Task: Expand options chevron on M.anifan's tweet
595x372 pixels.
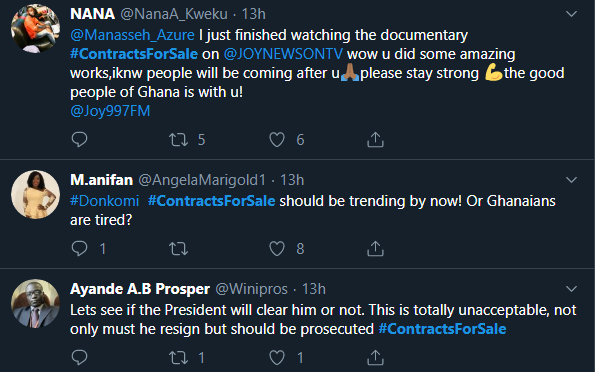Action: [571, 180]
